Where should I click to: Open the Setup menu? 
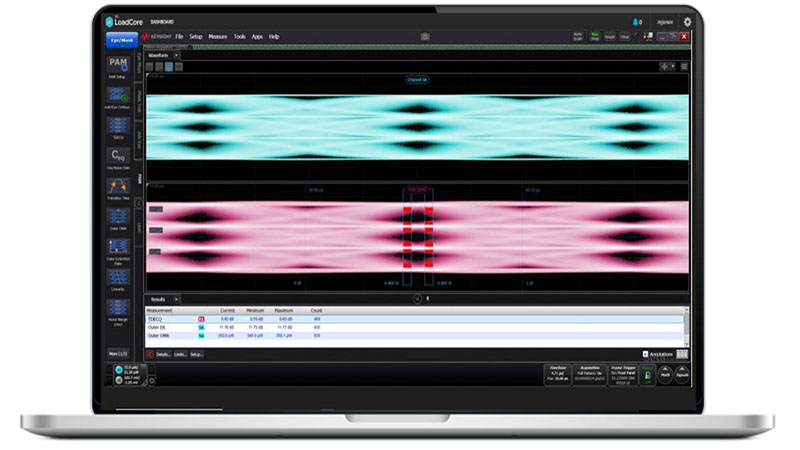[x=196, y=37]
